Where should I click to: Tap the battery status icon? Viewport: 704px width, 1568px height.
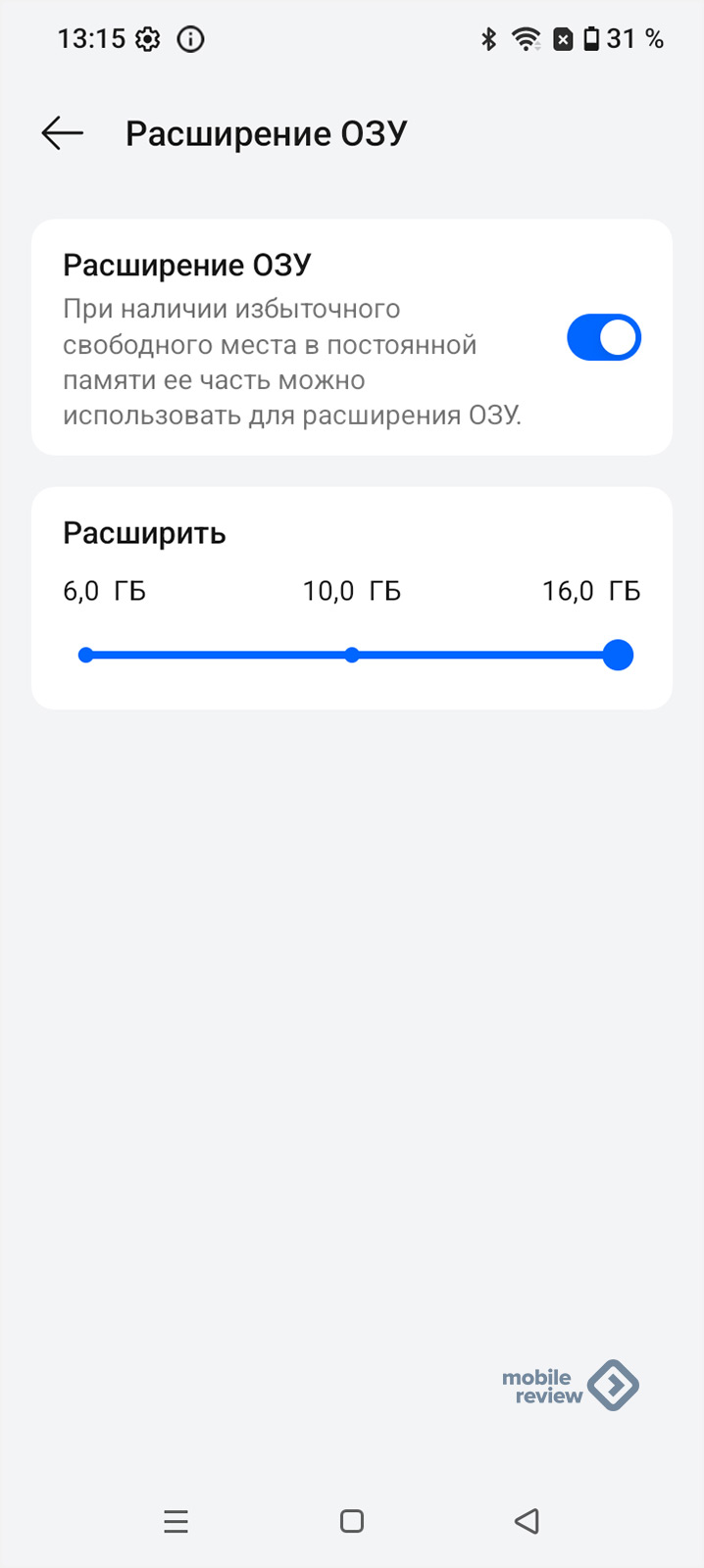point(591,39)
